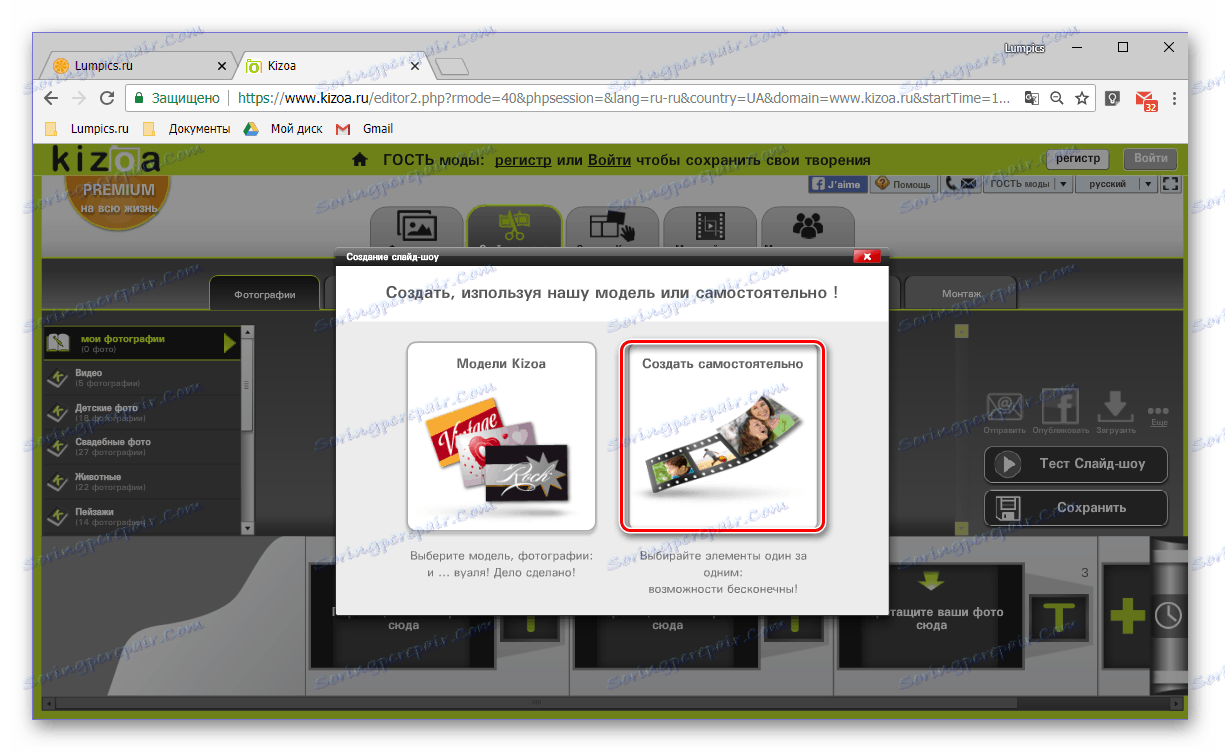The height and width of the screenshot is (752, 1225).
Task: Click album list scrollbar up arrow
Action: pyautogui.click(x=248, y=332)
